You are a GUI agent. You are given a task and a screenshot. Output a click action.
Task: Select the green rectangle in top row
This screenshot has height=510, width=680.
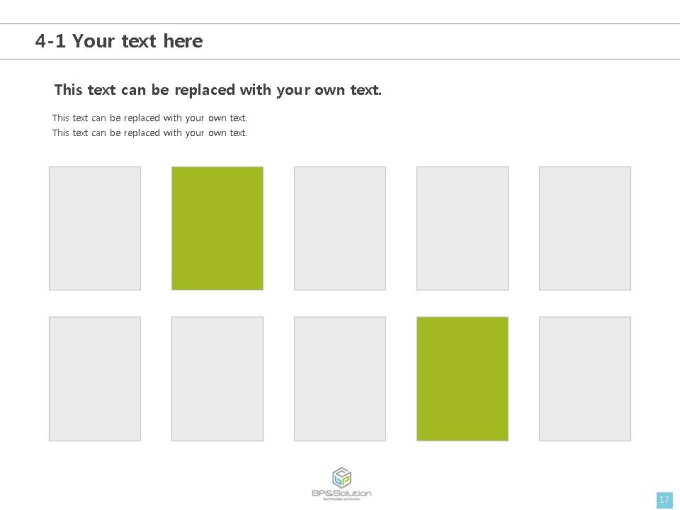(217, 228)
